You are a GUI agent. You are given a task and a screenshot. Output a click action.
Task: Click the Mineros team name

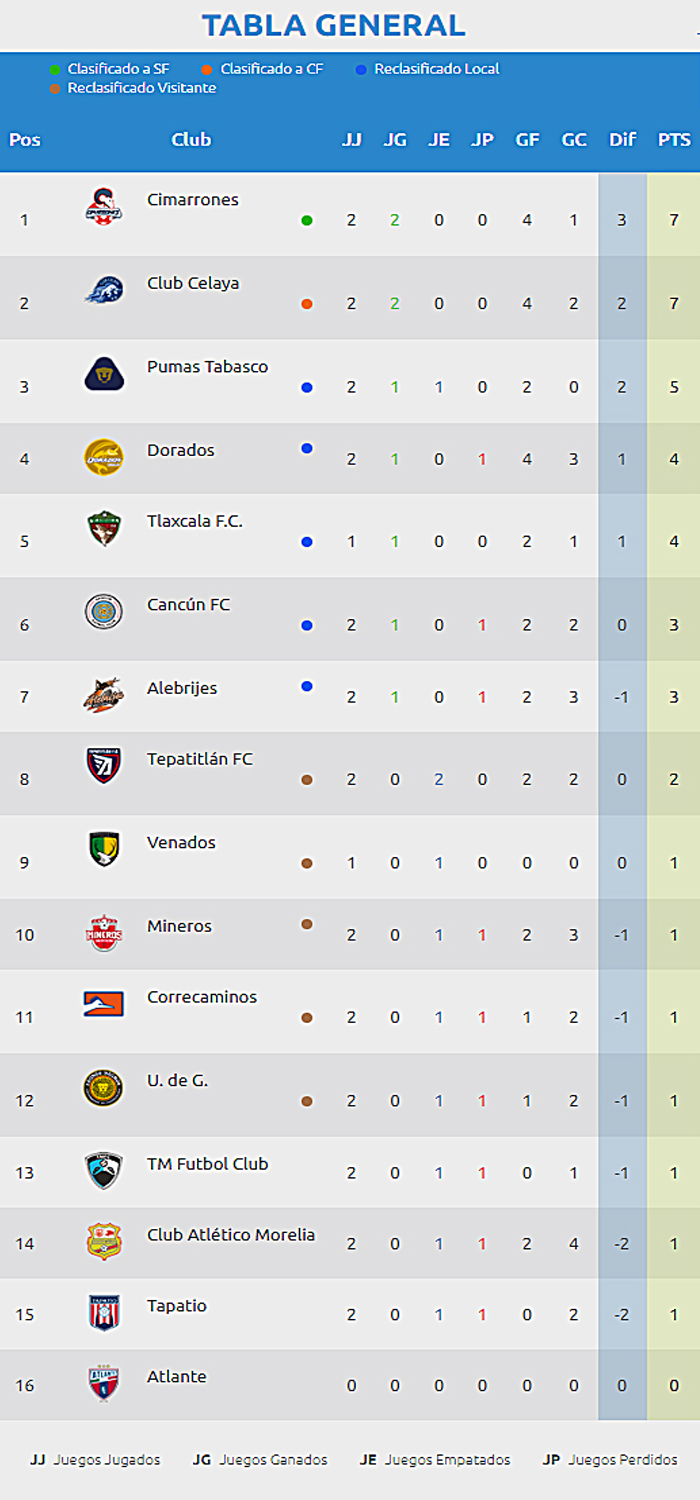click(x=179, y=926)
